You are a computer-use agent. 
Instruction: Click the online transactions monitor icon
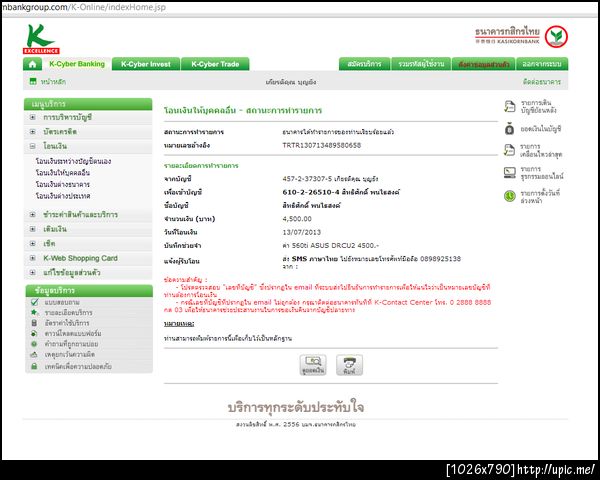509,173
